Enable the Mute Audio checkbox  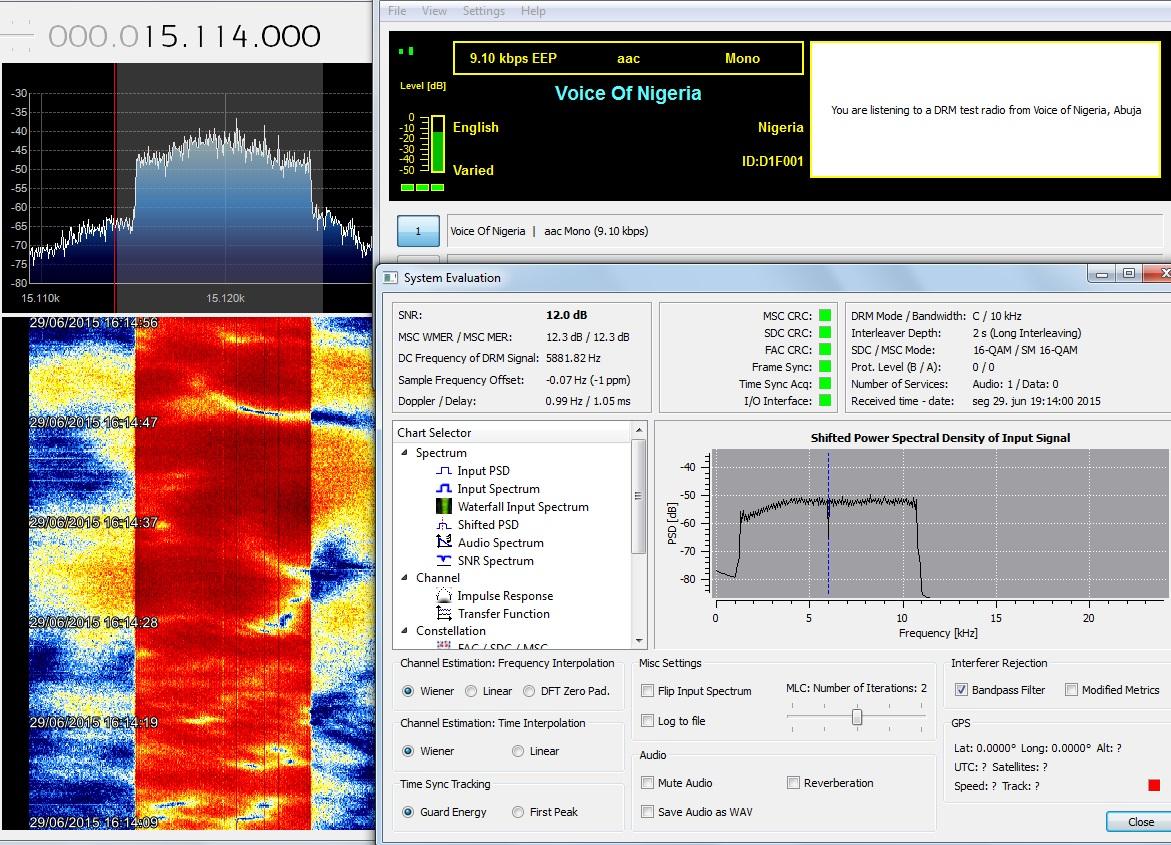coord(648,783)
